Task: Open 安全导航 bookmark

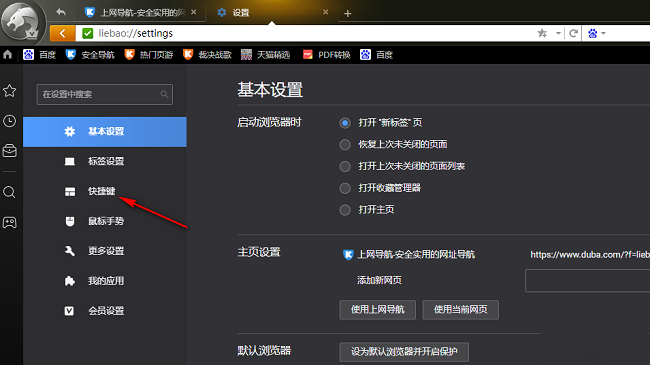Action: [90, 54]
